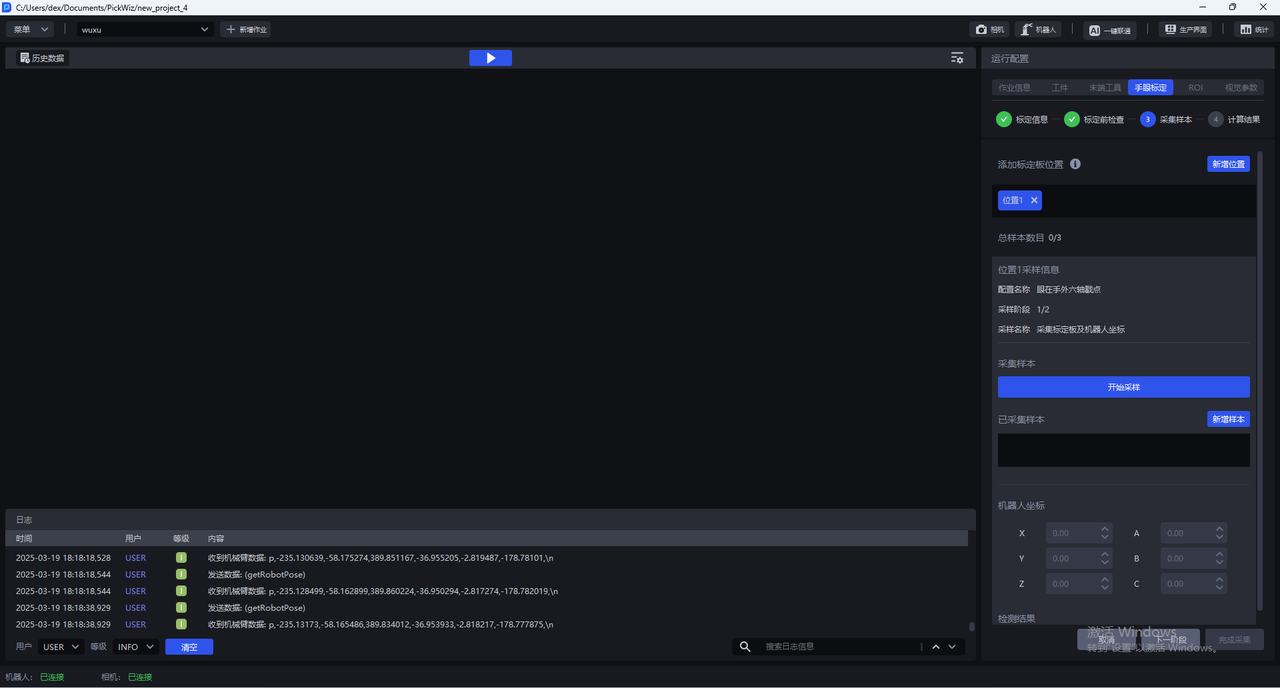Screen dimensions: 1280x688
Task: Open the wuxu job selector dropdown
Action: pos(145,30)
